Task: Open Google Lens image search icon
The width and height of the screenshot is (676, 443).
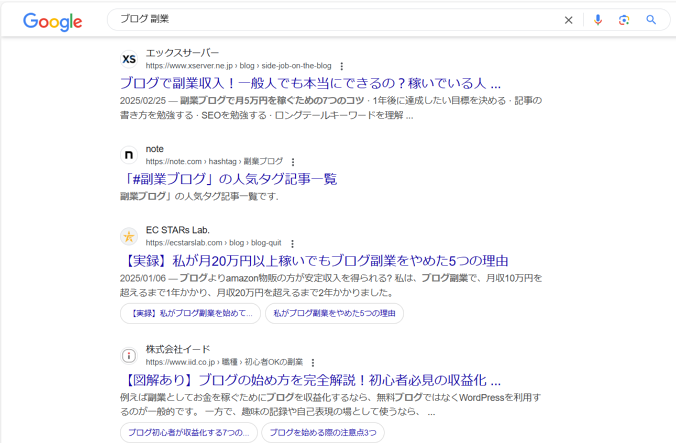Action: point(624,20)
